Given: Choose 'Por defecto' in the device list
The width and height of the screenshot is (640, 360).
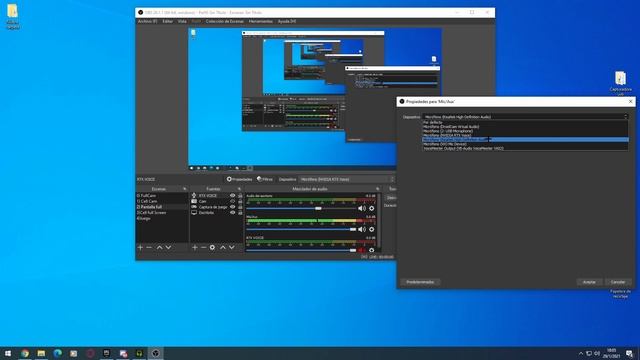Looking at the screenshot, I should (525, 122).
